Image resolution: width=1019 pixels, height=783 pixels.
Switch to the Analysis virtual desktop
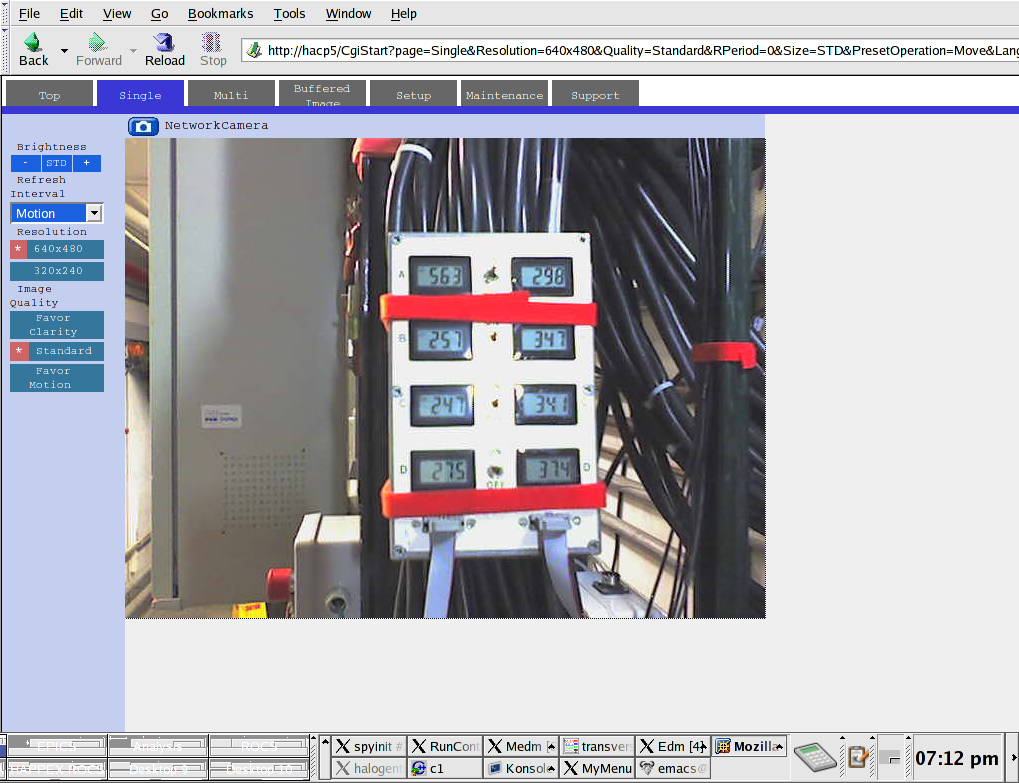click(x=158, y=746)
